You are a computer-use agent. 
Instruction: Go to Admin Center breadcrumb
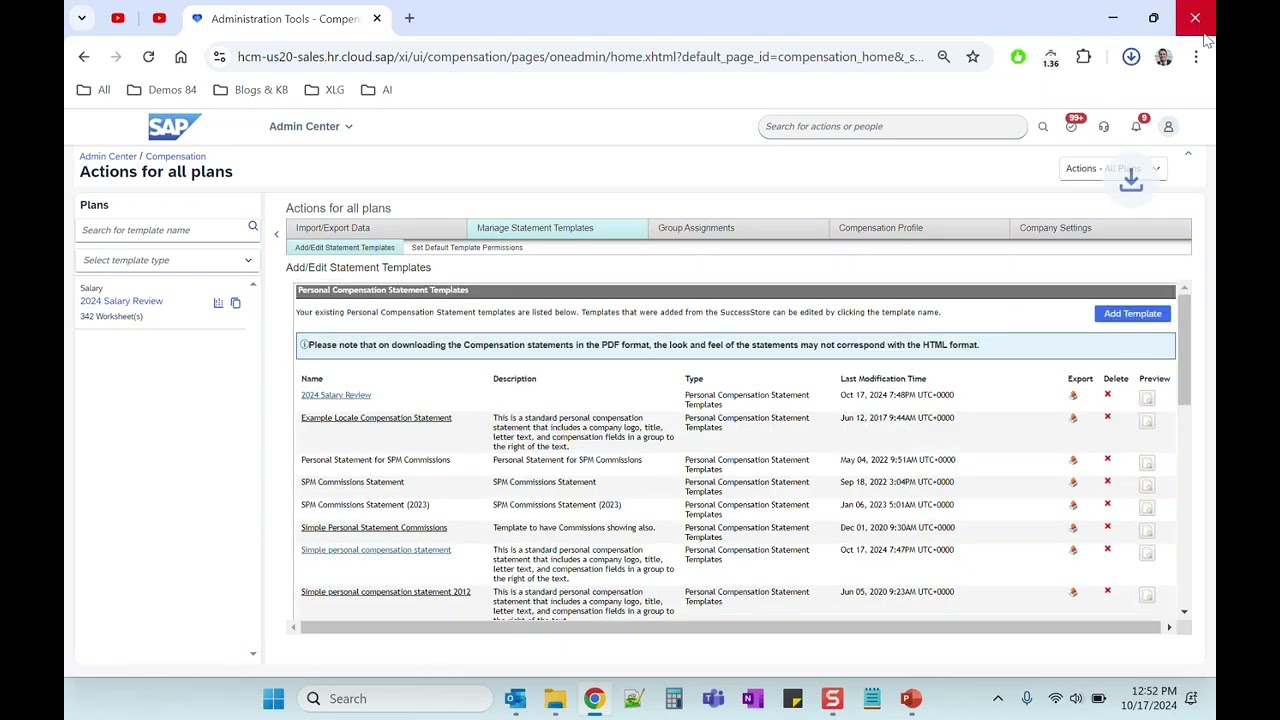(x=108, y=157)
